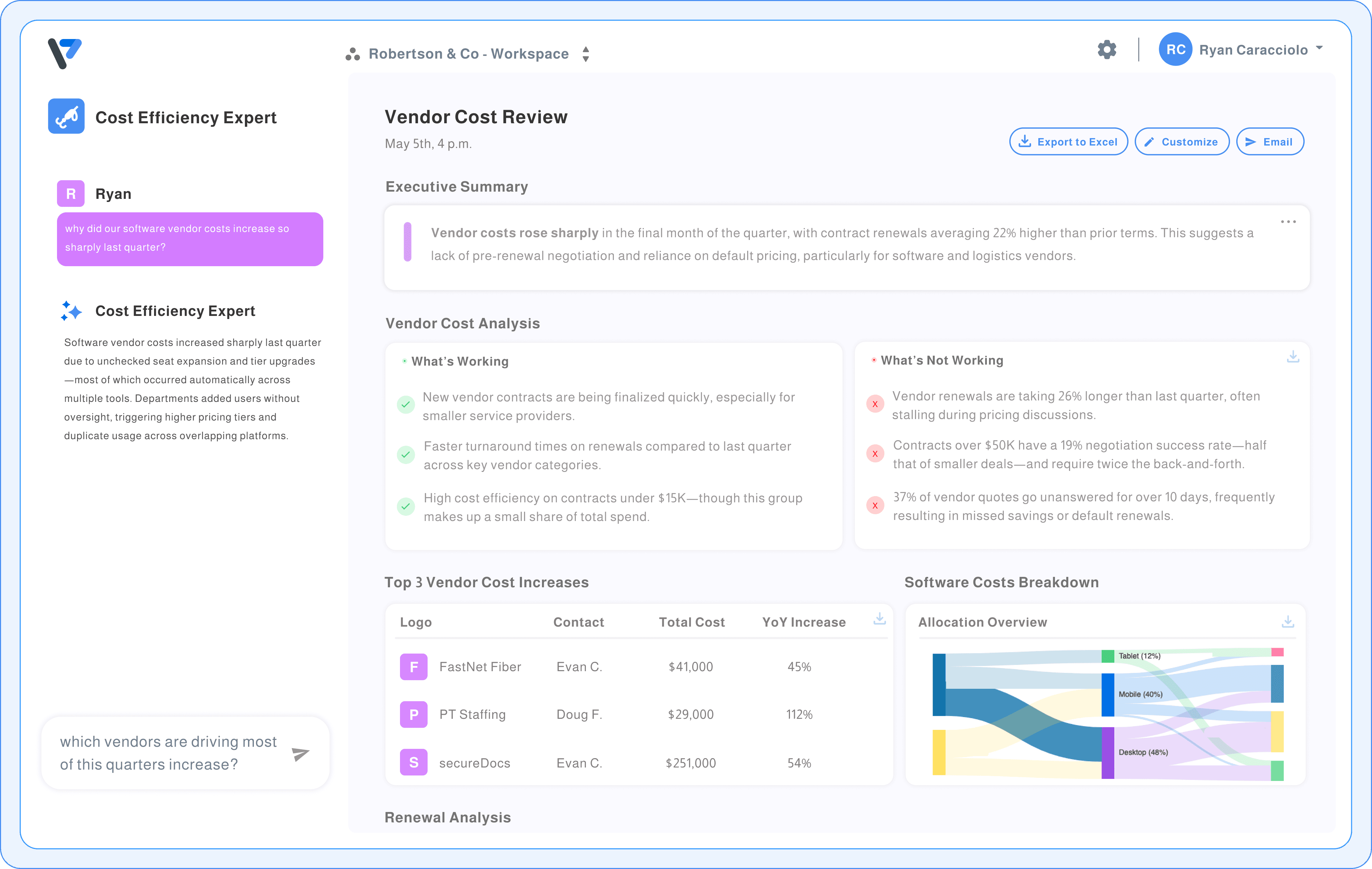Click the FastNet Fiber F logo
Viewport: 1372px width, 869px height.
coord(414,667)
